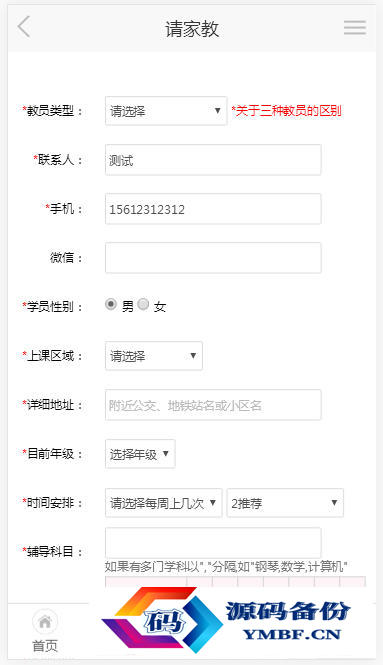Image resolution: width=383 pixels, height=665 pixels.
Task: Open the 请选择每周上几次 dropdown
Action: click(x=163, y=503)
